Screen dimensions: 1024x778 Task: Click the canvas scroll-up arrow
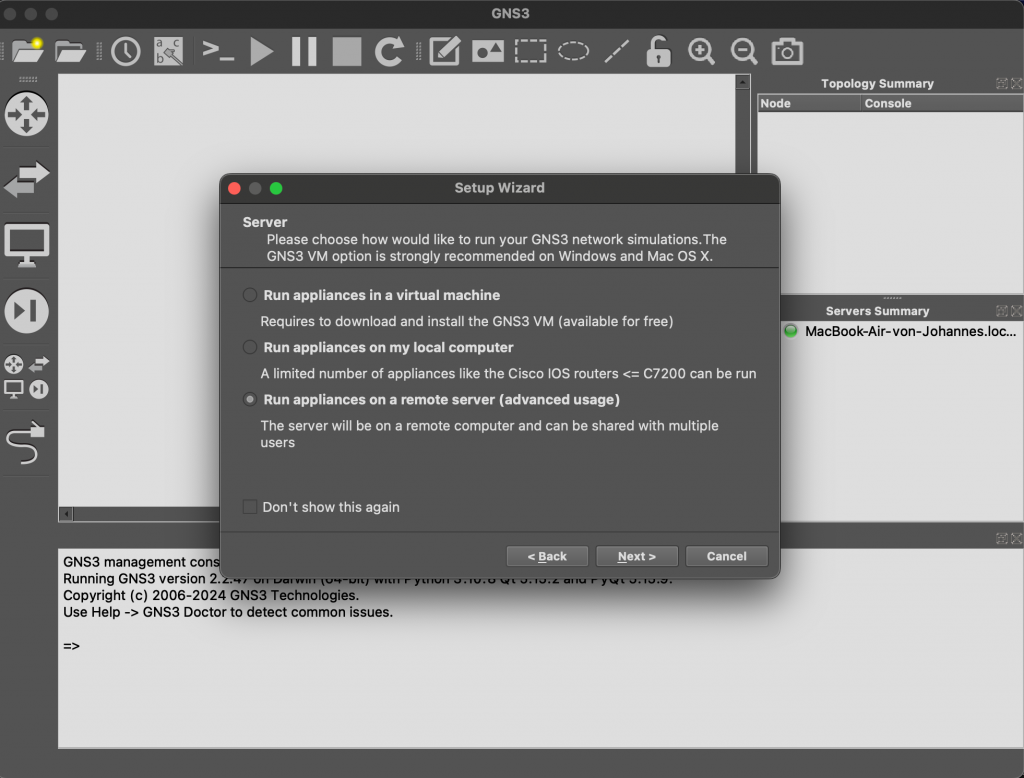pyautogui.click(x=743, y=82)
